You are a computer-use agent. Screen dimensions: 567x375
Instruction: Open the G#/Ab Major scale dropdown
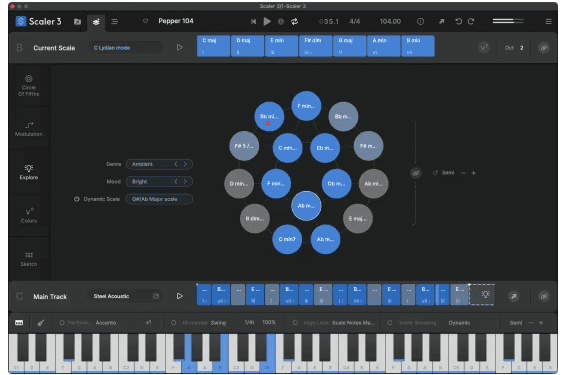tap(159, 199)
